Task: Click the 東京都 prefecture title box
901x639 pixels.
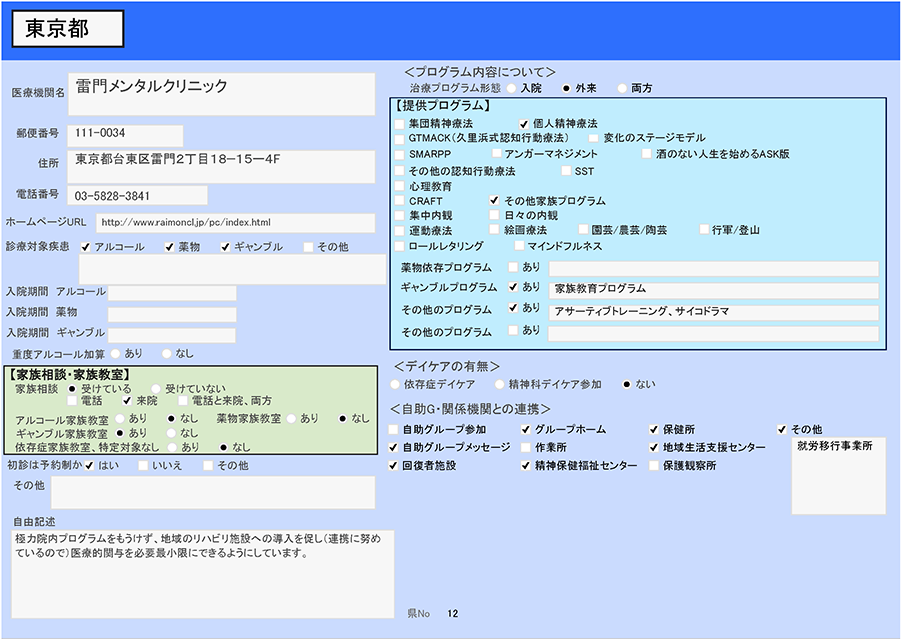Action: 68,30
